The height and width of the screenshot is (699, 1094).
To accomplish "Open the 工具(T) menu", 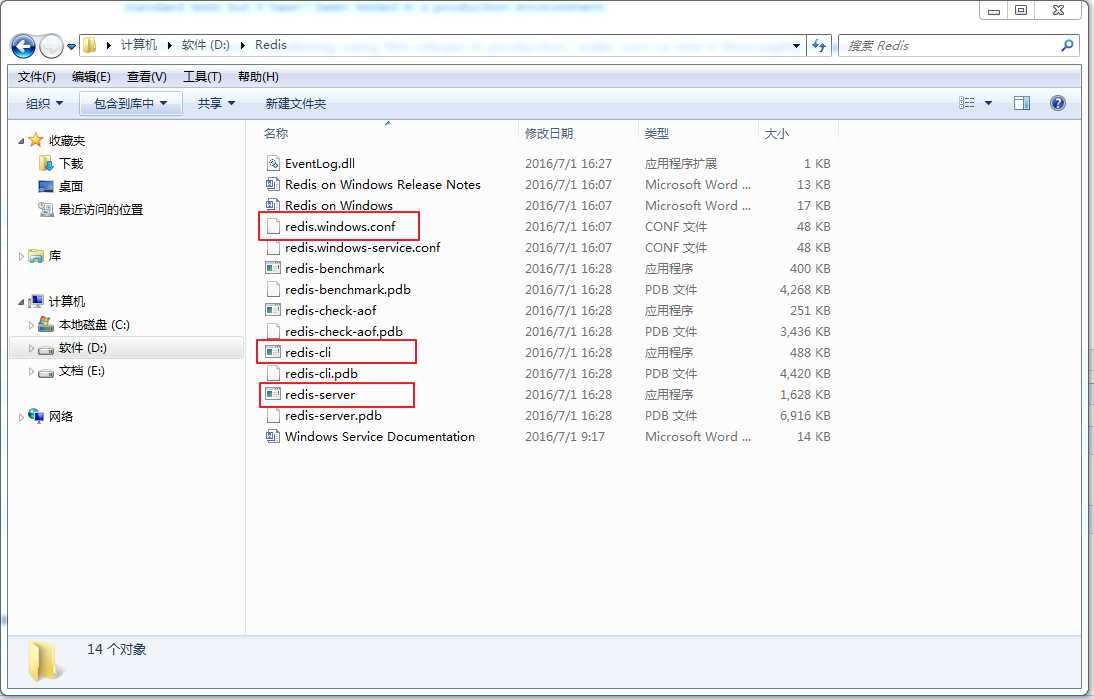I will (202, 77).
